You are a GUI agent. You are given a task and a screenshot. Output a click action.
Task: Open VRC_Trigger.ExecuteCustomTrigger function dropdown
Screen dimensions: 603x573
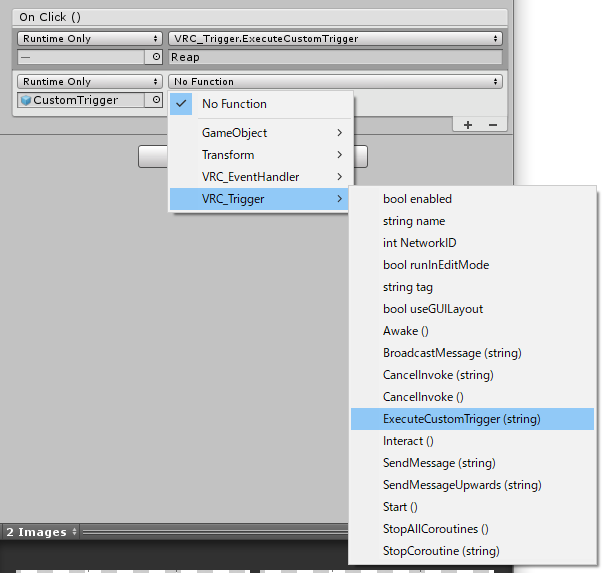pos(335,38)
